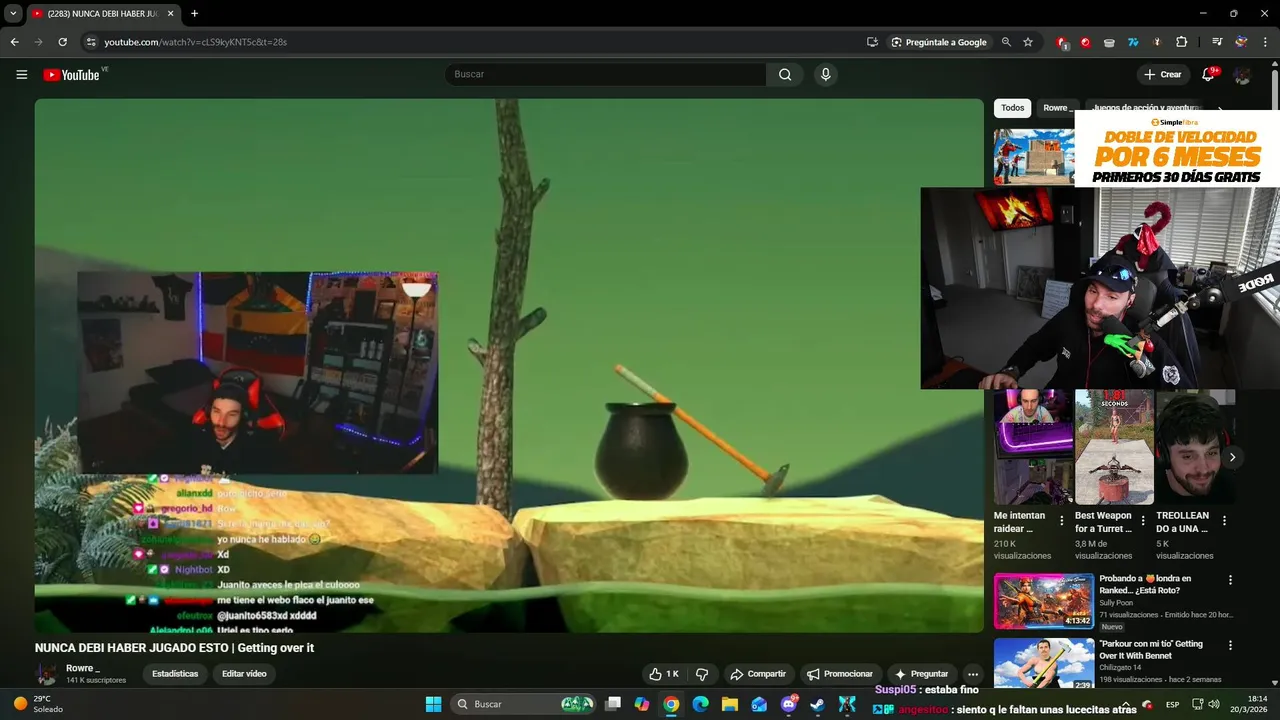Open Task View on the taskbar
The width and height of the screenshot is (1280, 720).
click(613, 704)
